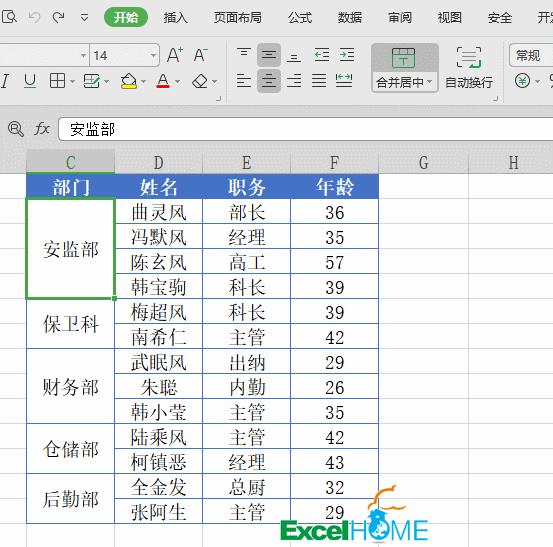Align text left
The width and height of the screenshot is (553, 547).
[244, 81]
